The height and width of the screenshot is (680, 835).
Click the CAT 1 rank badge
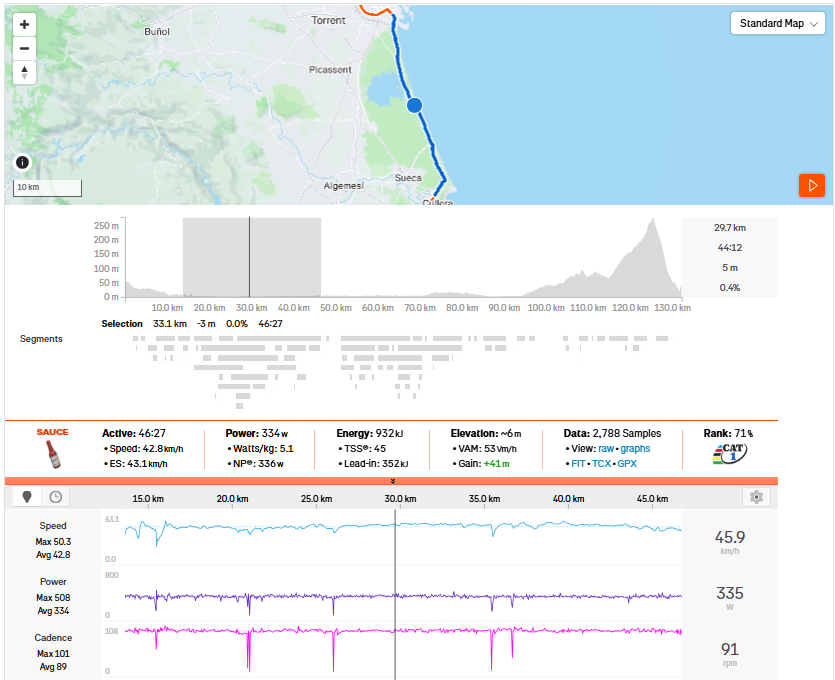731,454
